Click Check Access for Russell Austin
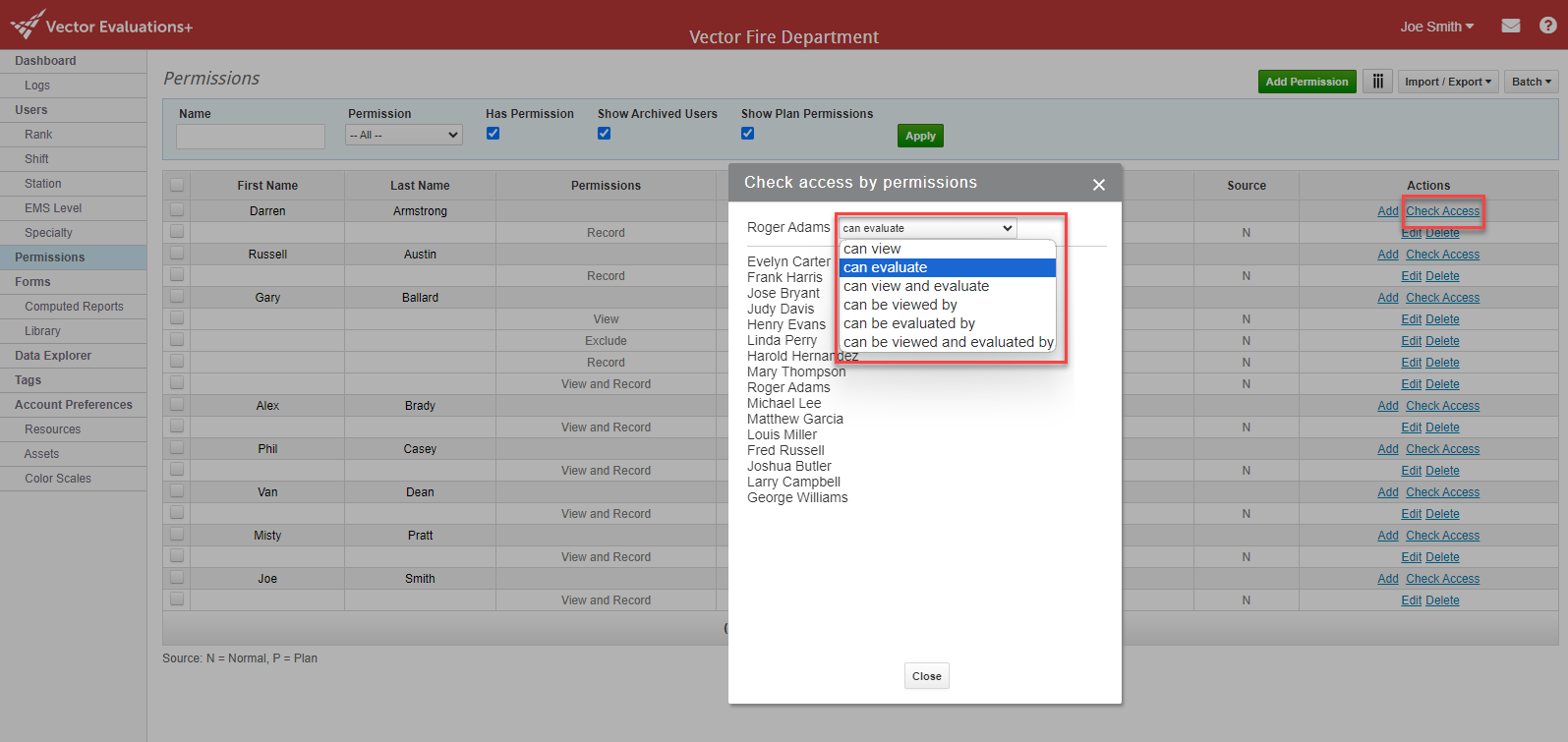Image resolution: width=1568 pixels, height=742 pixels. click(1442, 255)
